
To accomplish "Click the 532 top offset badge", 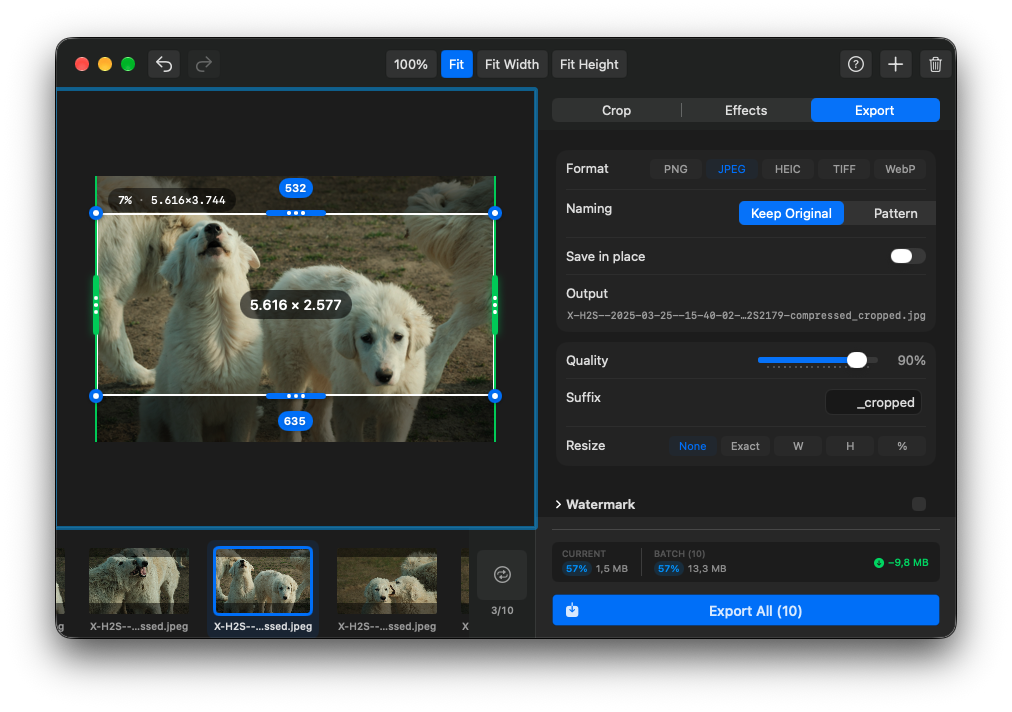I will [296, 188].
